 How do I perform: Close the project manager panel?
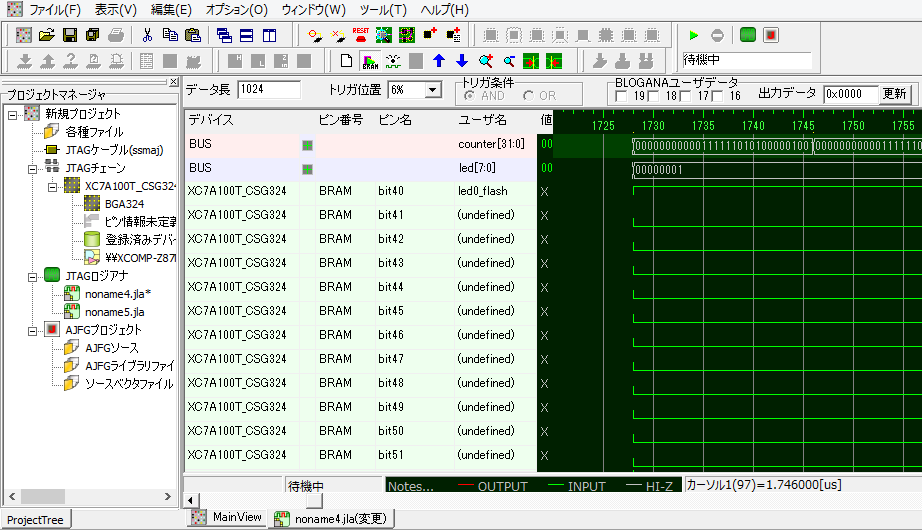click(173, 82)
